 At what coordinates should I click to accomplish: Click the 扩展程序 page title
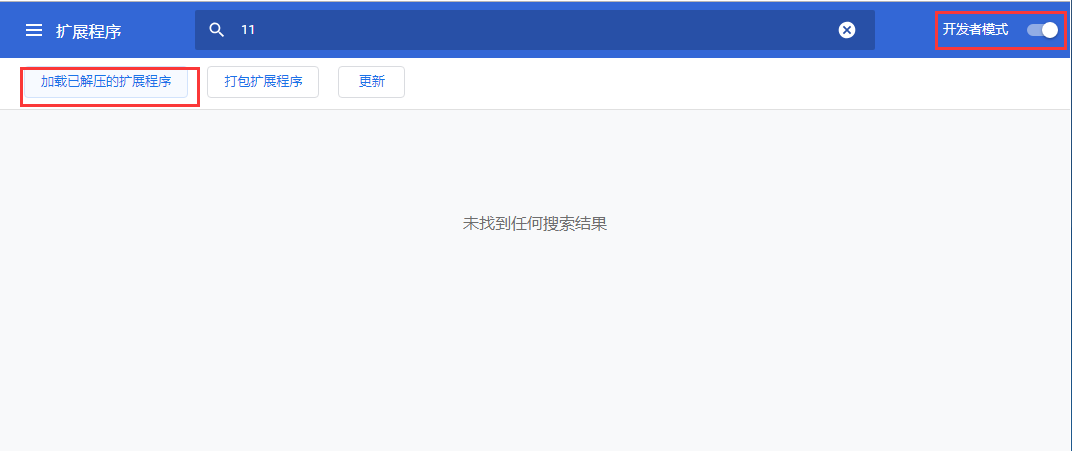(x=89, y=31)
